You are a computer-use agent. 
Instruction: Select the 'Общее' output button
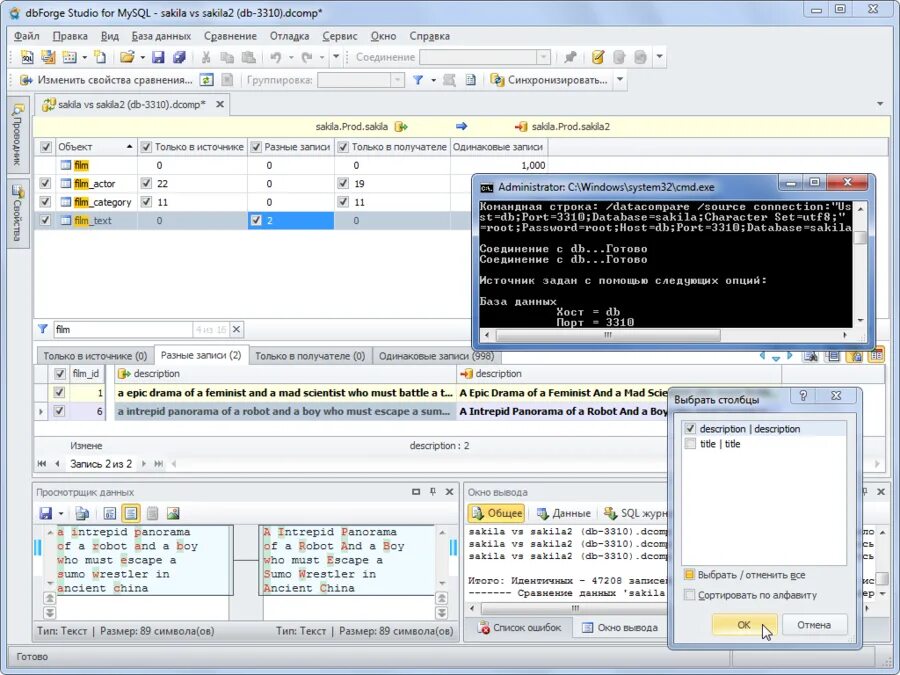pyautogui.click(x=496, y=513)
